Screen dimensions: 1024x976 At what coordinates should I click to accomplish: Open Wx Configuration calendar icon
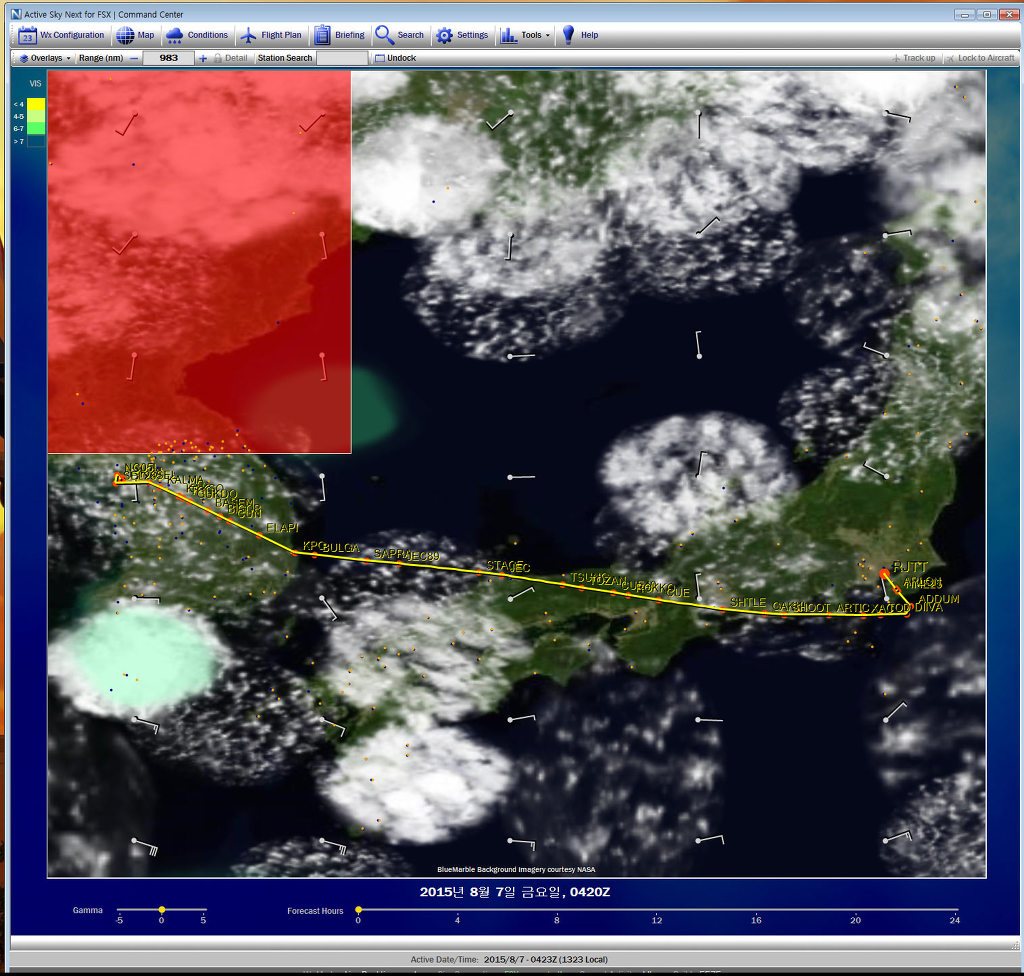pos(28,35)
